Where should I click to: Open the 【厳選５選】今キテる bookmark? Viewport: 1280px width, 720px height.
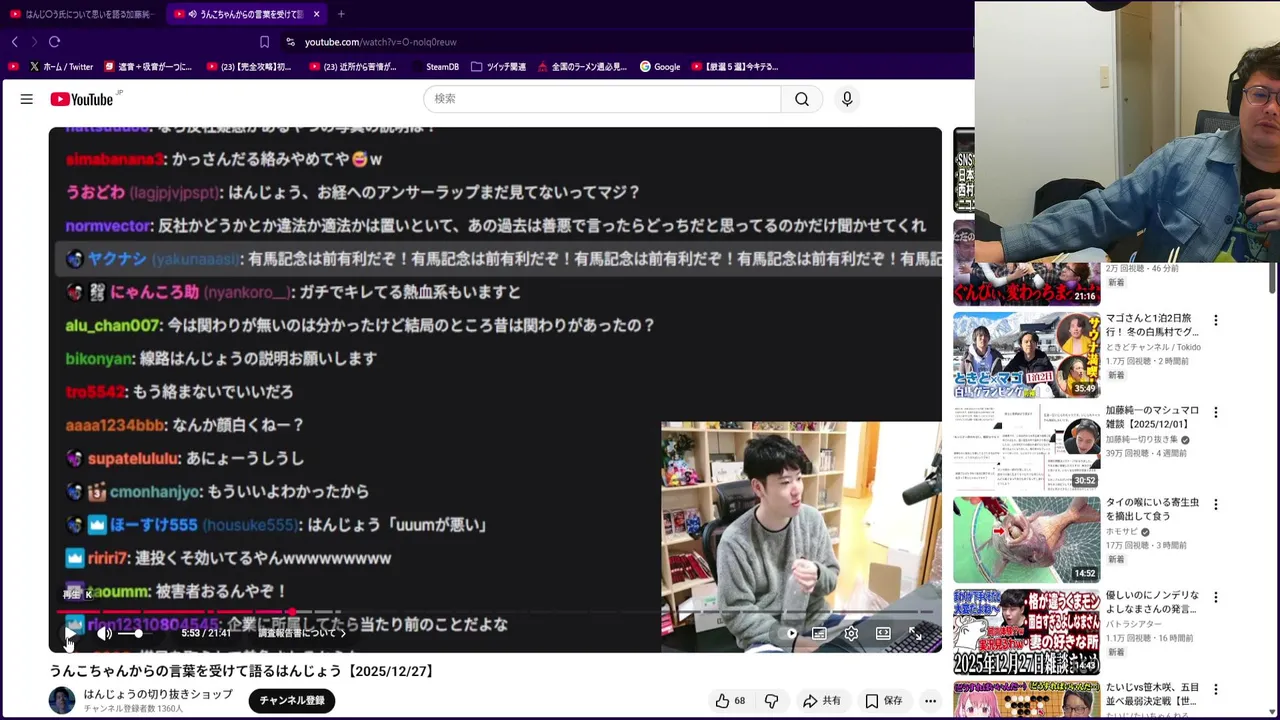735,67
